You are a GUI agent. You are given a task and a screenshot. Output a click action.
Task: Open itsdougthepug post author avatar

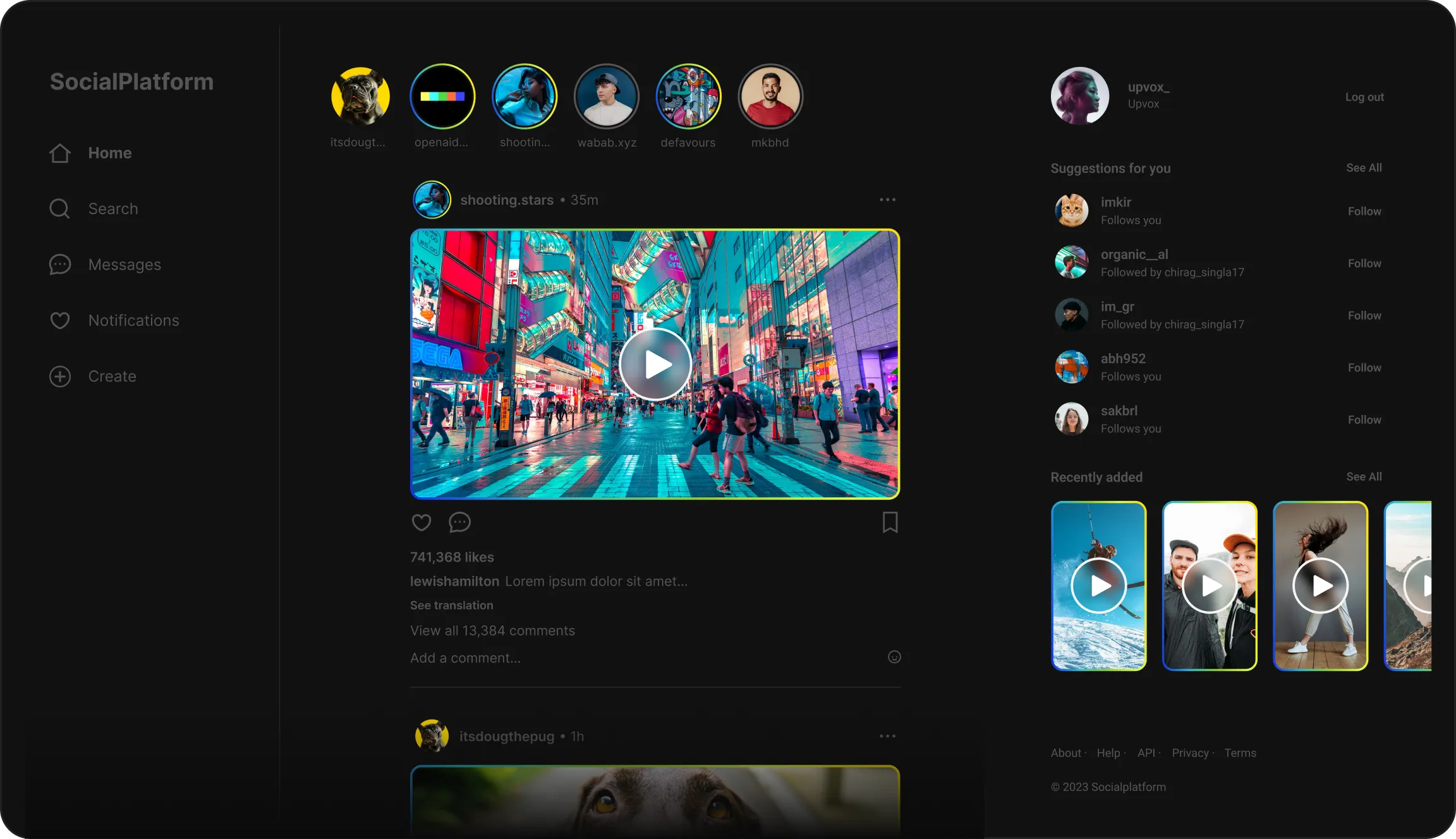432,736
